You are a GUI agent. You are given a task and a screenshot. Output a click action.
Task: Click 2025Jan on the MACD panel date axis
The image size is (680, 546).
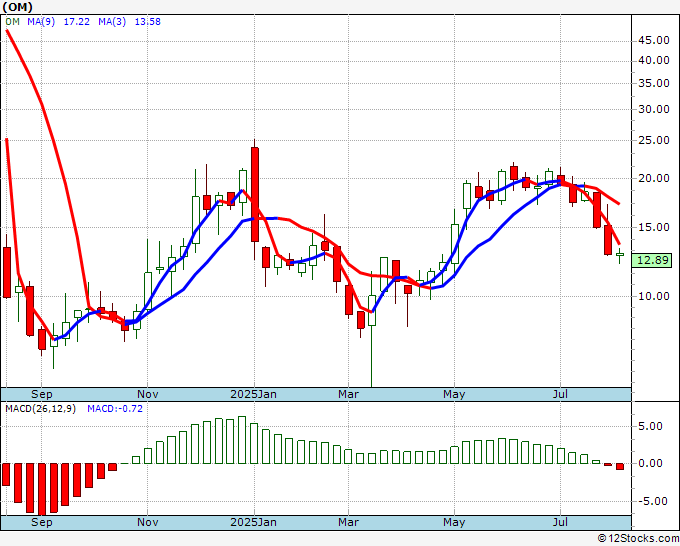pyautogui.click(x=254, y=522)
